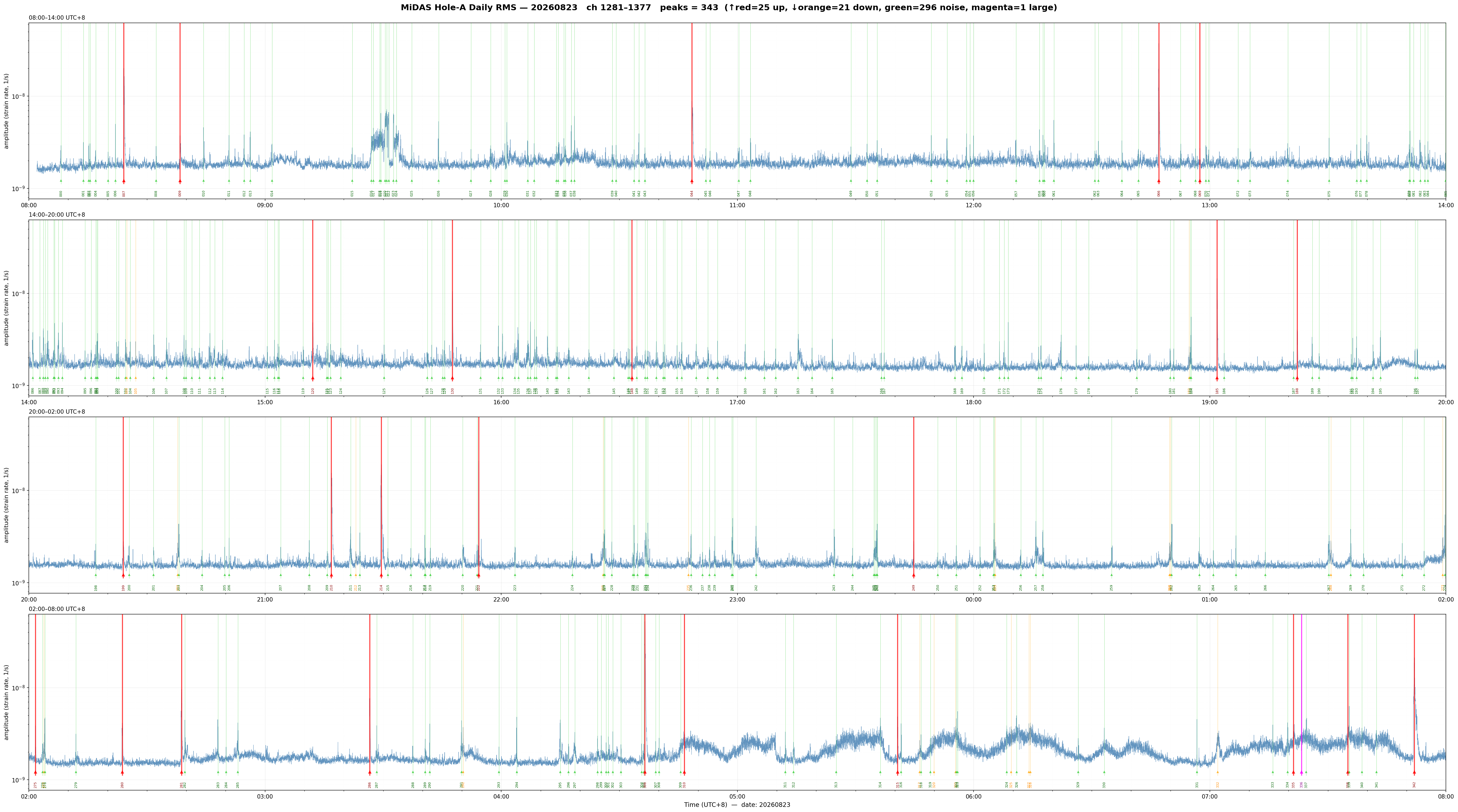
Task: Click the 15:00 time tick label
Action: click(x=265, y=402)
